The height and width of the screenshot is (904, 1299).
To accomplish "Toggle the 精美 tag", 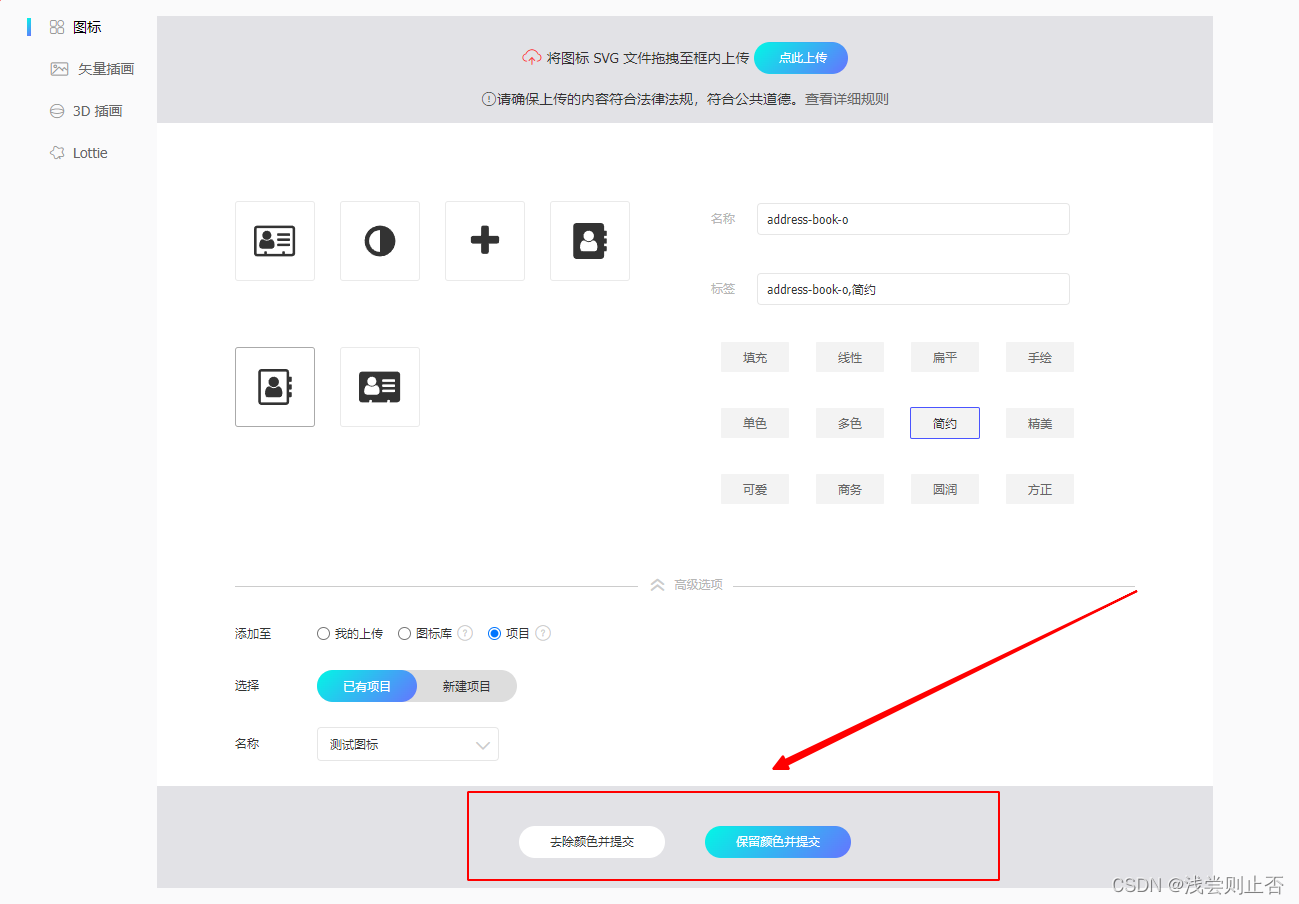I will (x=1040, y=423).
